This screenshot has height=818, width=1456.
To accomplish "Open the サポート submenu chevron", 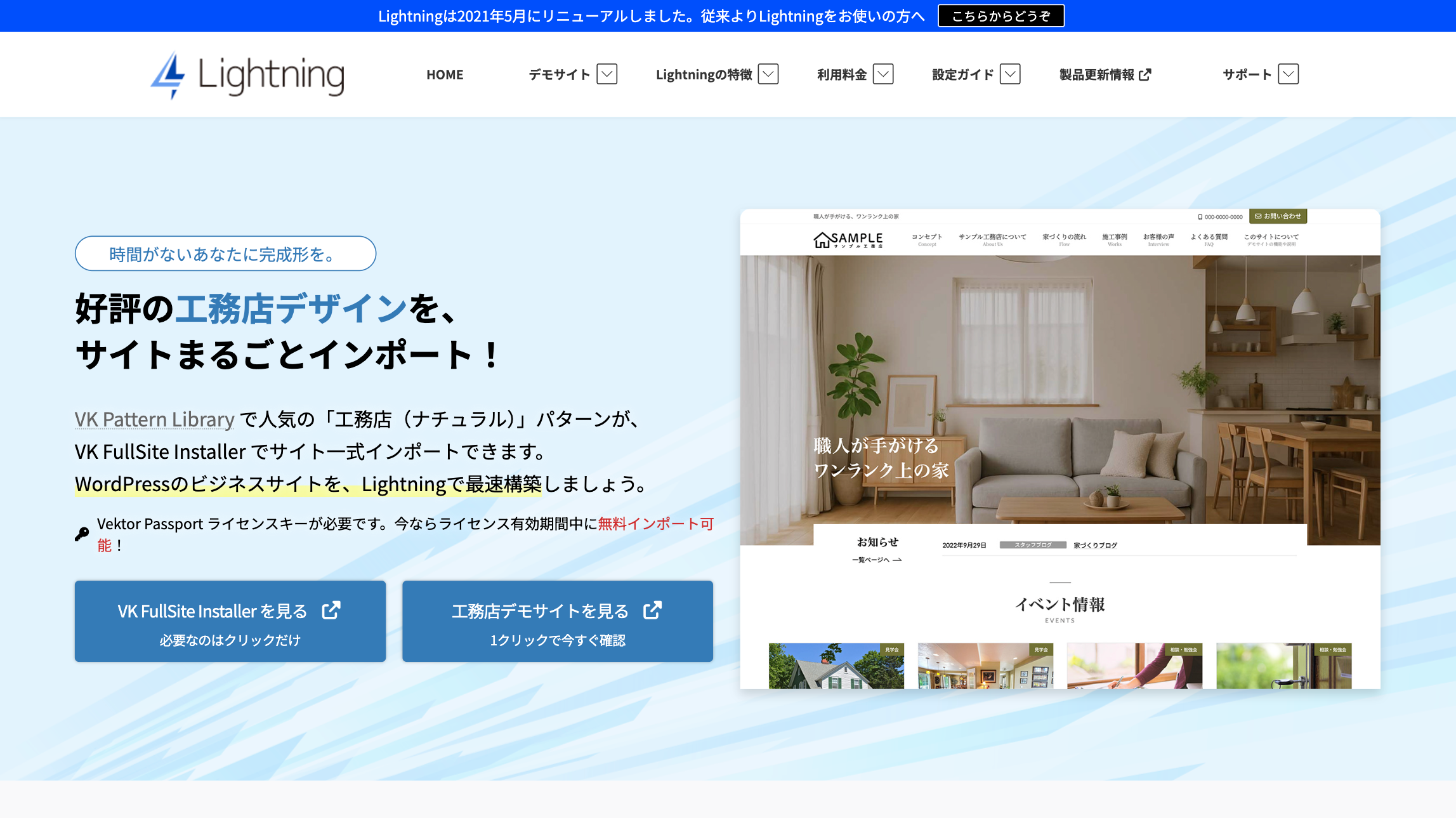I will point(1288,74).
